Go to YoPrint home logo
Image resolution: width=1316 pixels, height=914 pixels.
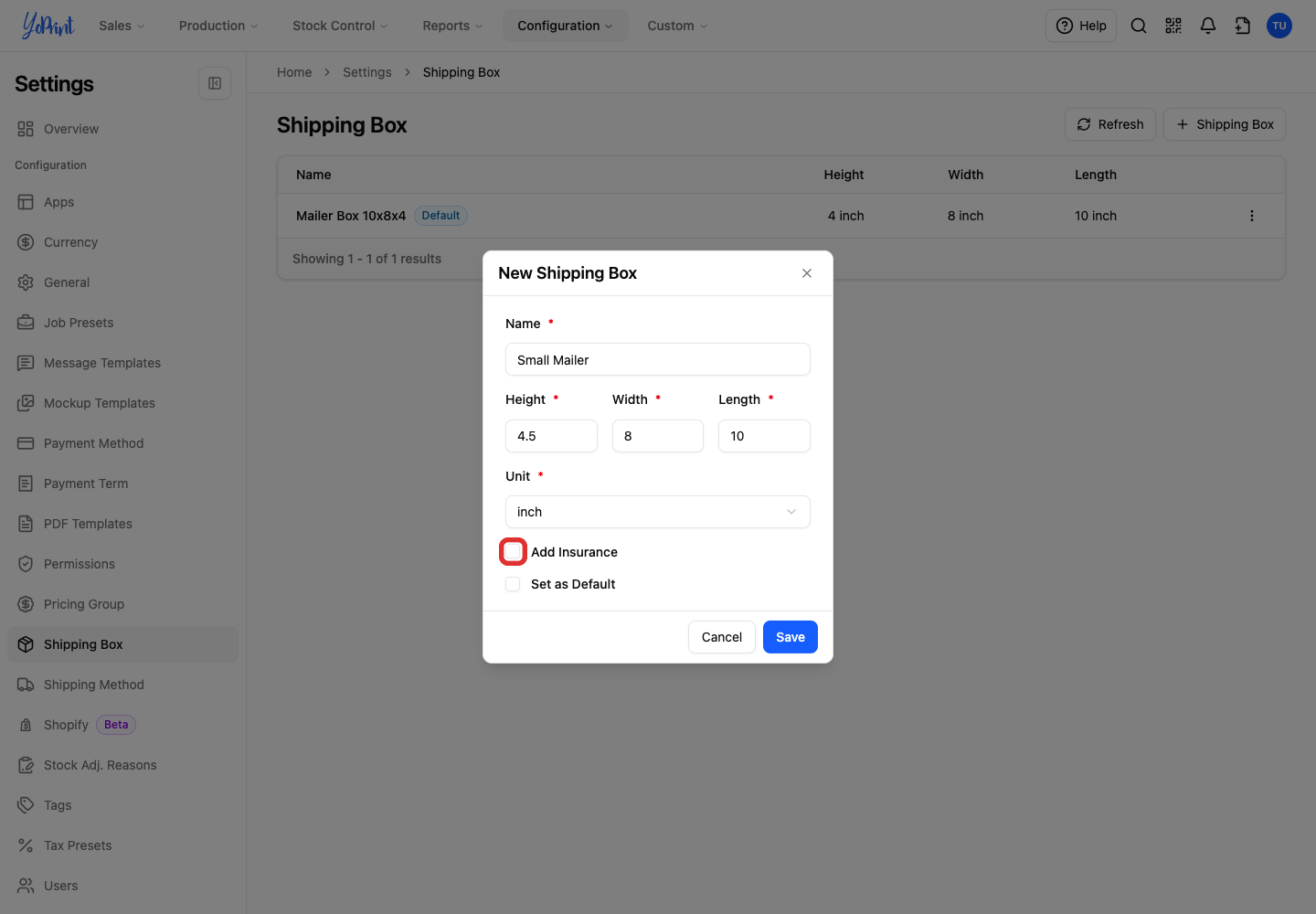pos(48,26)
